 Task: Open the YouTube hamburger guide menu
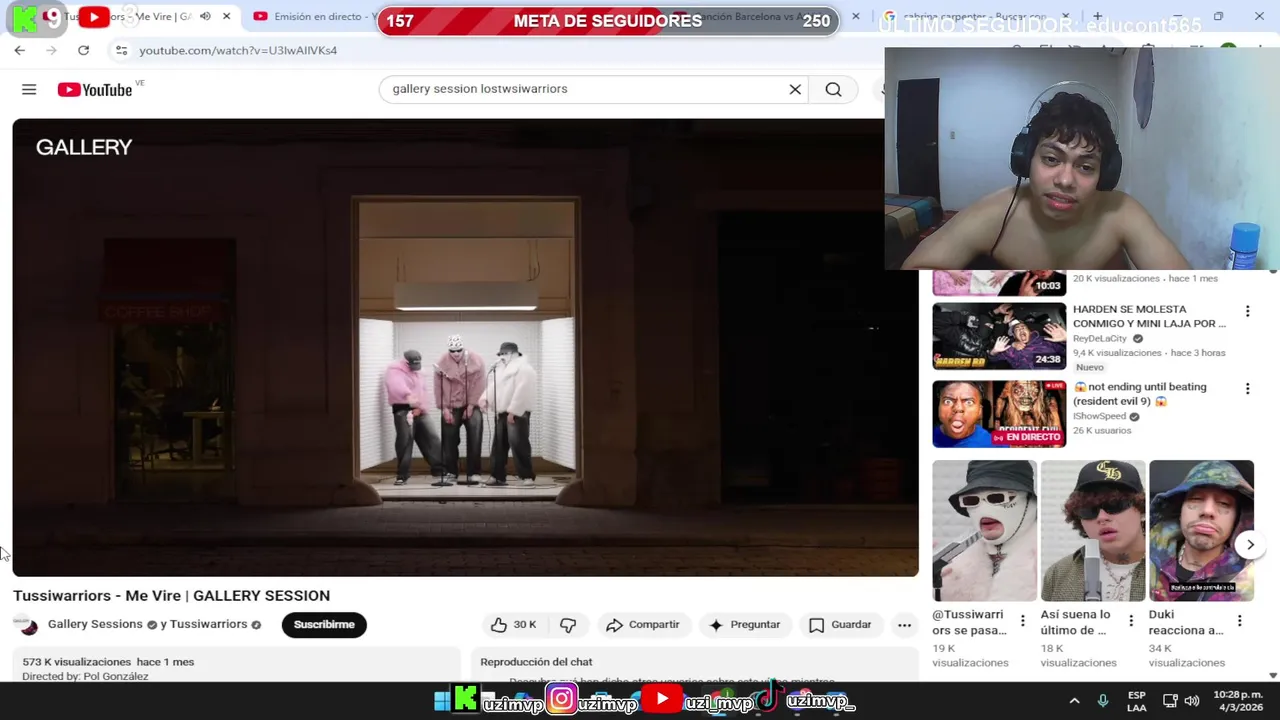click(29, 90)
